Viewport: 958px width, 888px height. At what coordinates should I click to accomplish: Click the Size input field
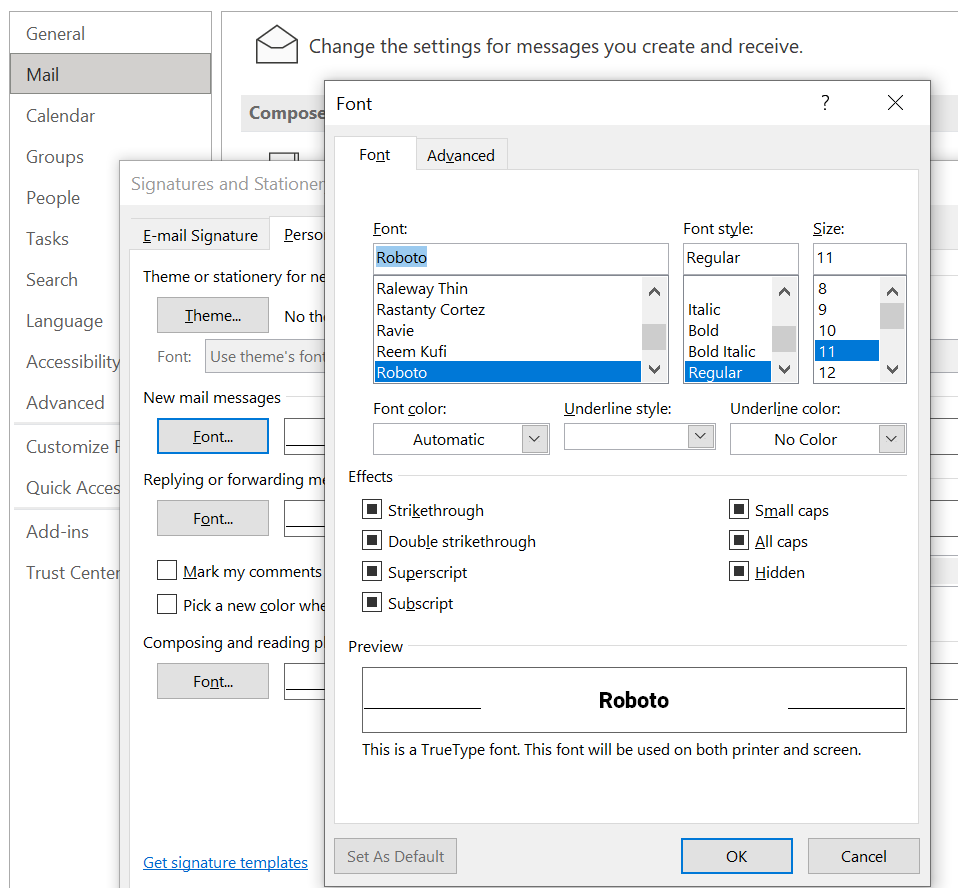coord(859,258)
